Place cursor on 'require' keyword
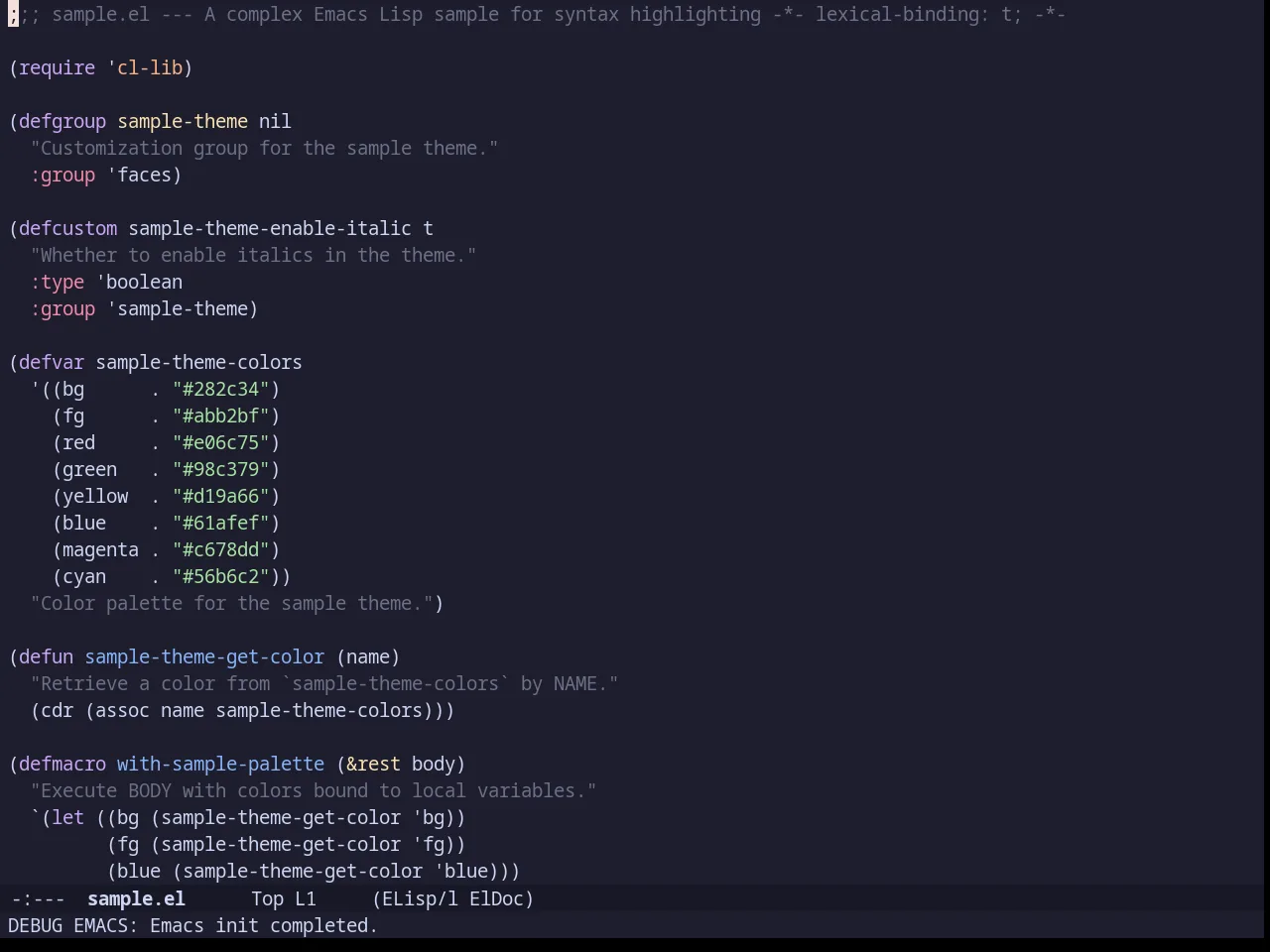Screen dimensions: 1270x952 pos(57,67)
